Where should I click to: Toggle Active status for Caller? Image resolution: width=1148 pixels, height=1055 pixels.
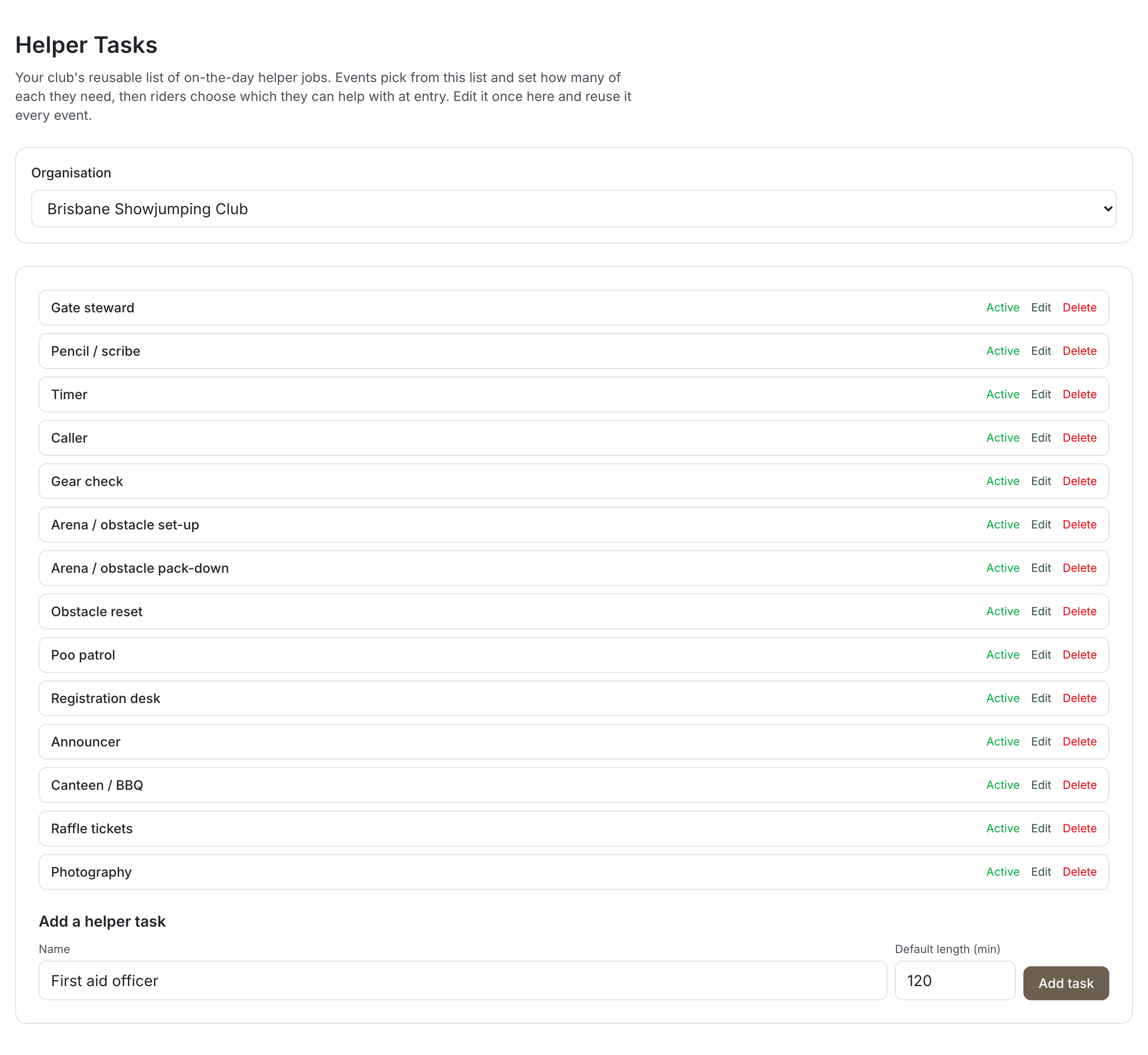click(x=1002, y=438)
